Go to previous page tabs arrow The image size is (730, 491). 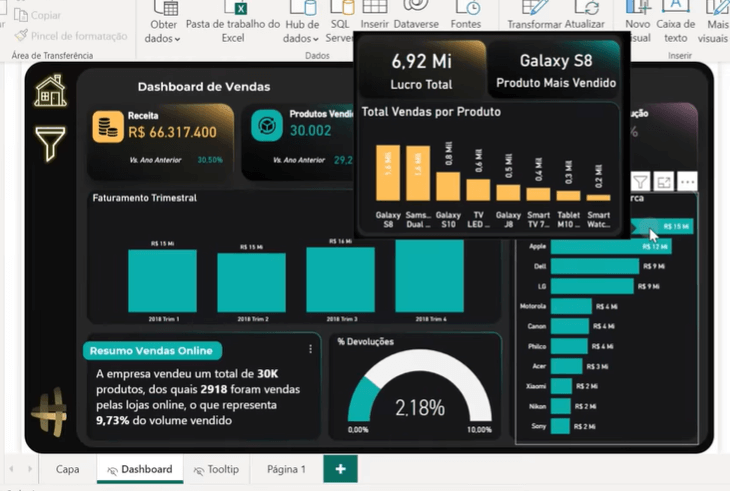click(x=12, y=469)
